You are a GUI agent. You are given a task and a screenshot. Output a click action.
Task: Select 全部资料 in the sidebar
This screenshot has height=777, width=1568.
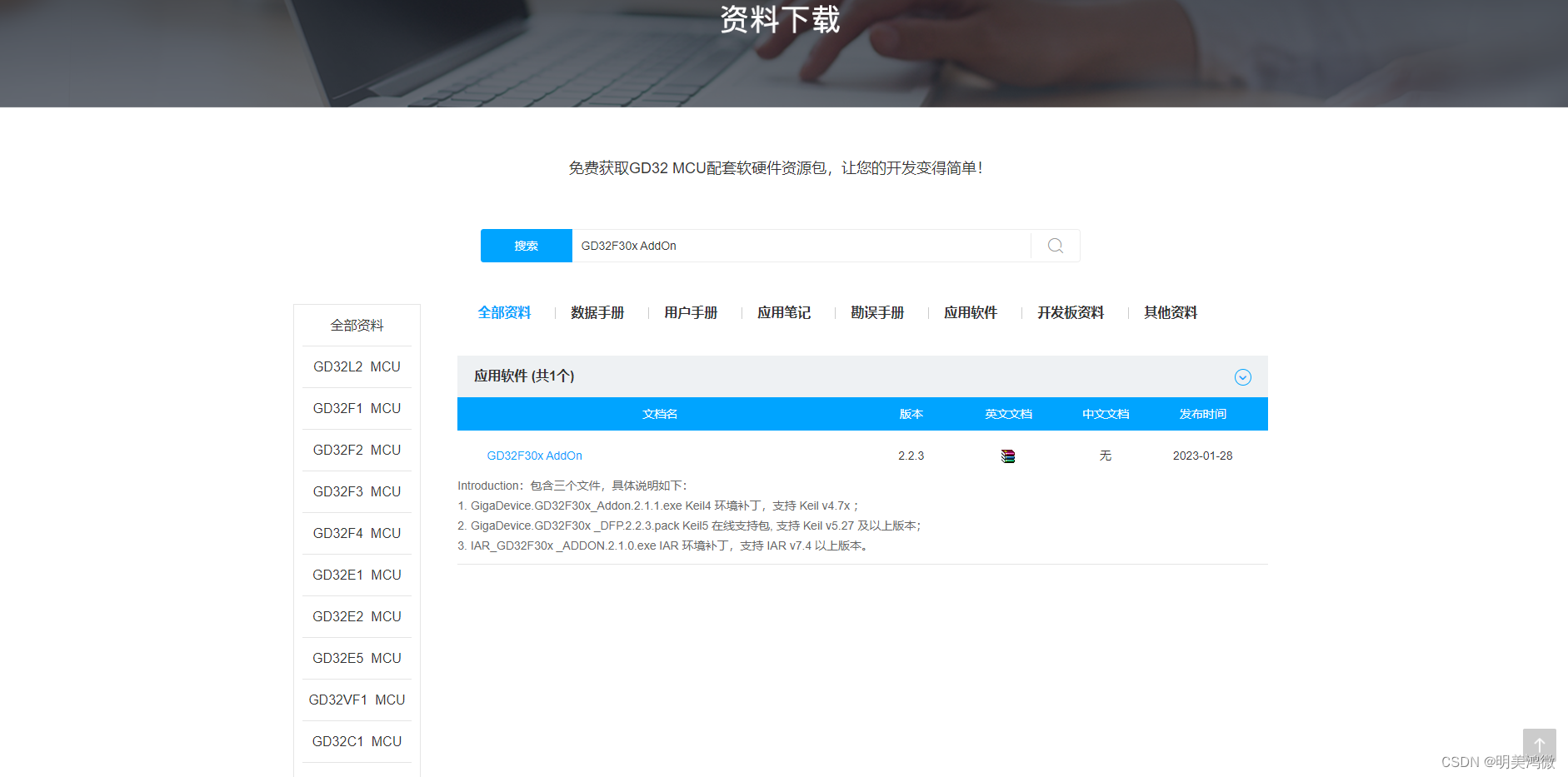357,326
